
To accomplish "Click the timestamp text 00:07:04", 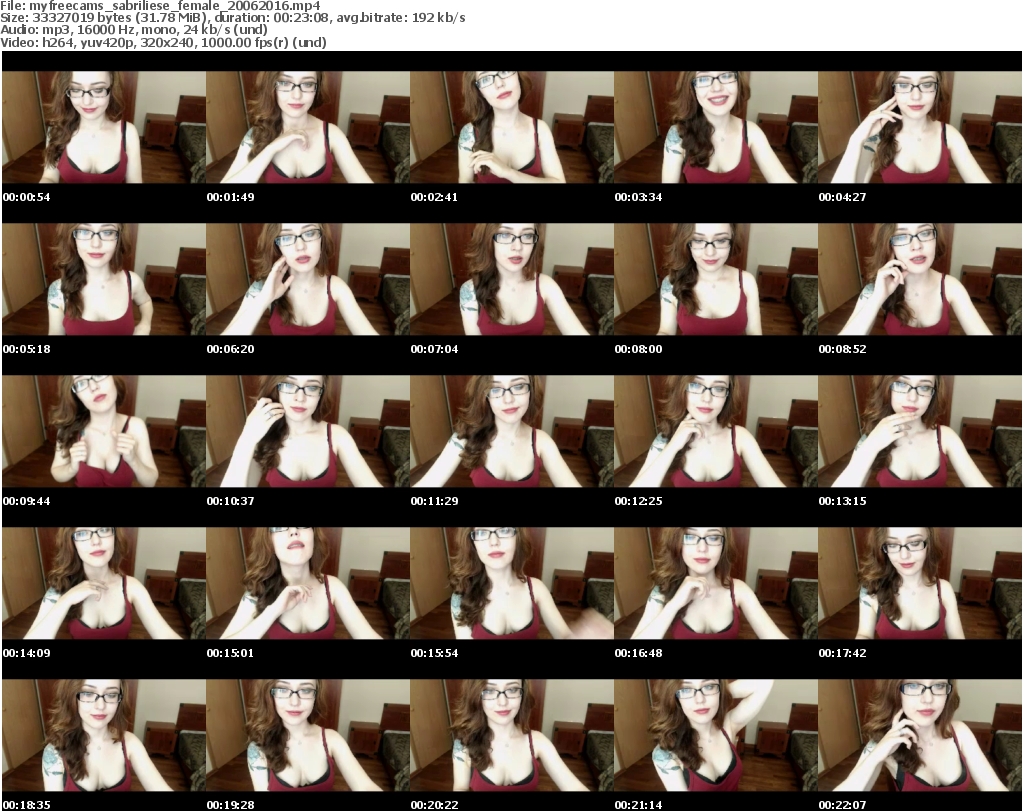I will (x=434, y=349).
